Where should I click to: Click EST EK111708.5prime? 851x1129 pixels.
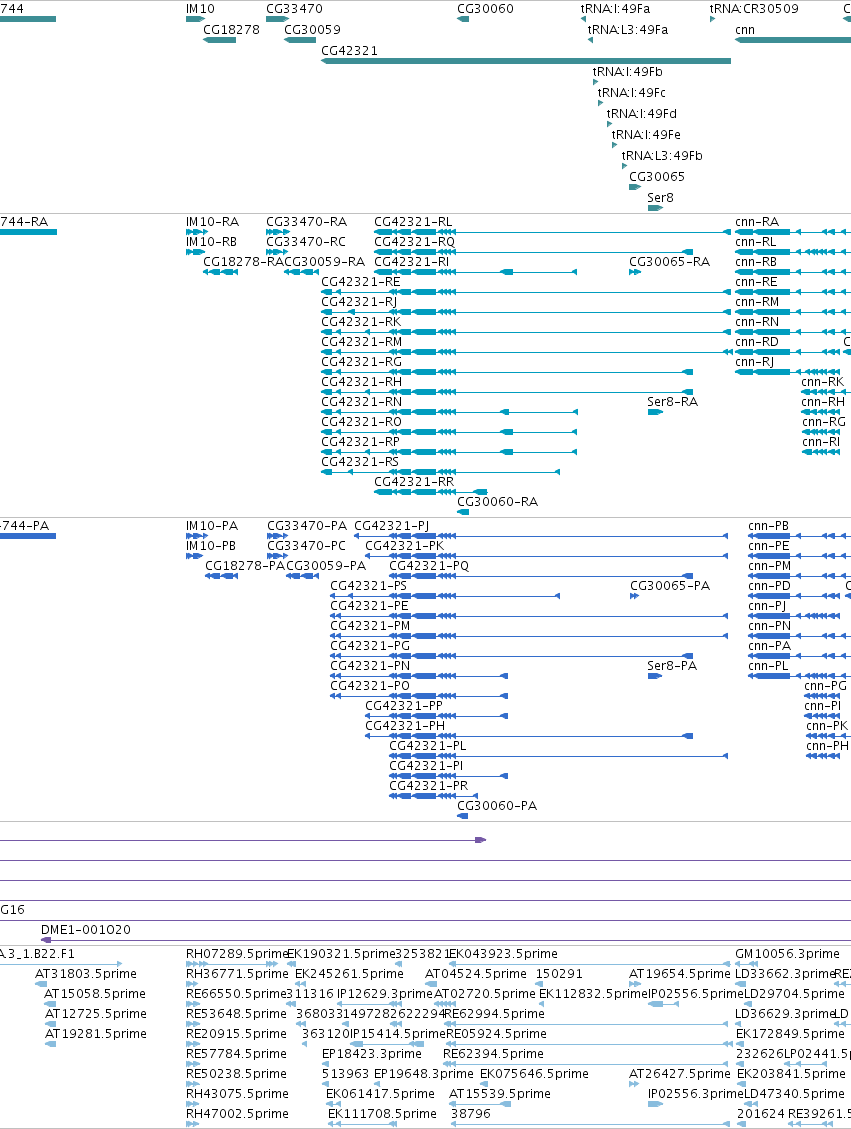382,1113
